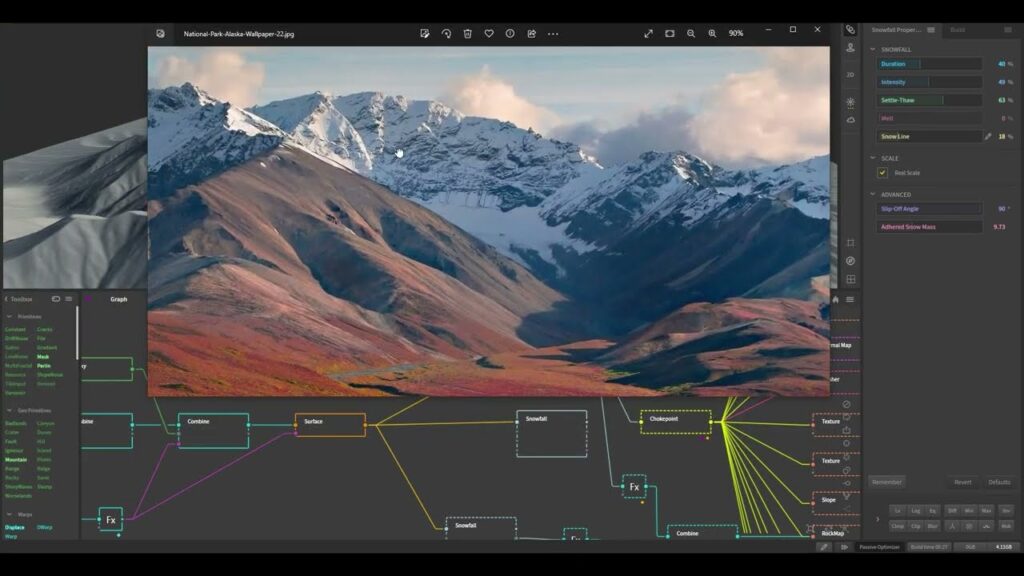Click the cloud icon in sidebar
Screen dimensions: 1024x576
click(850, 120)
